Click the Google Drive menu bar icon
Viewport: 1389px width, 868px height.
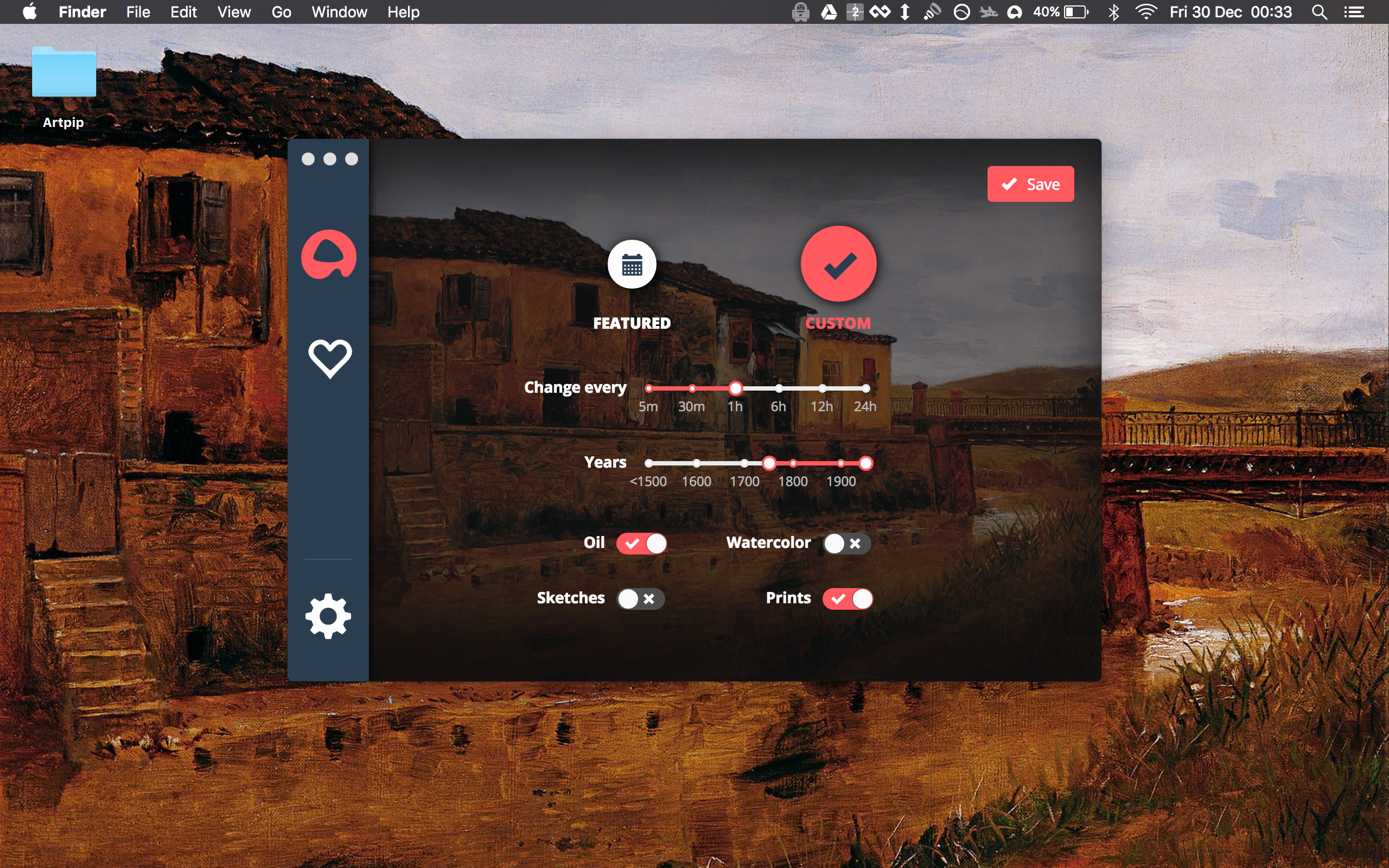pos(829,12)
